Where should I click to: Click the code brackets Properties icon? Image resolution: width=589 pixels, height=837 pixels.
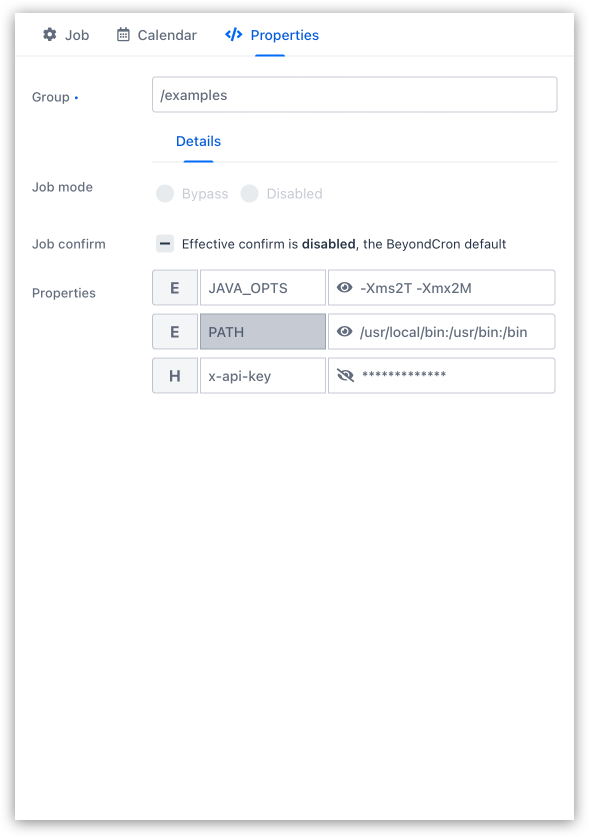(x=233, y=35)
